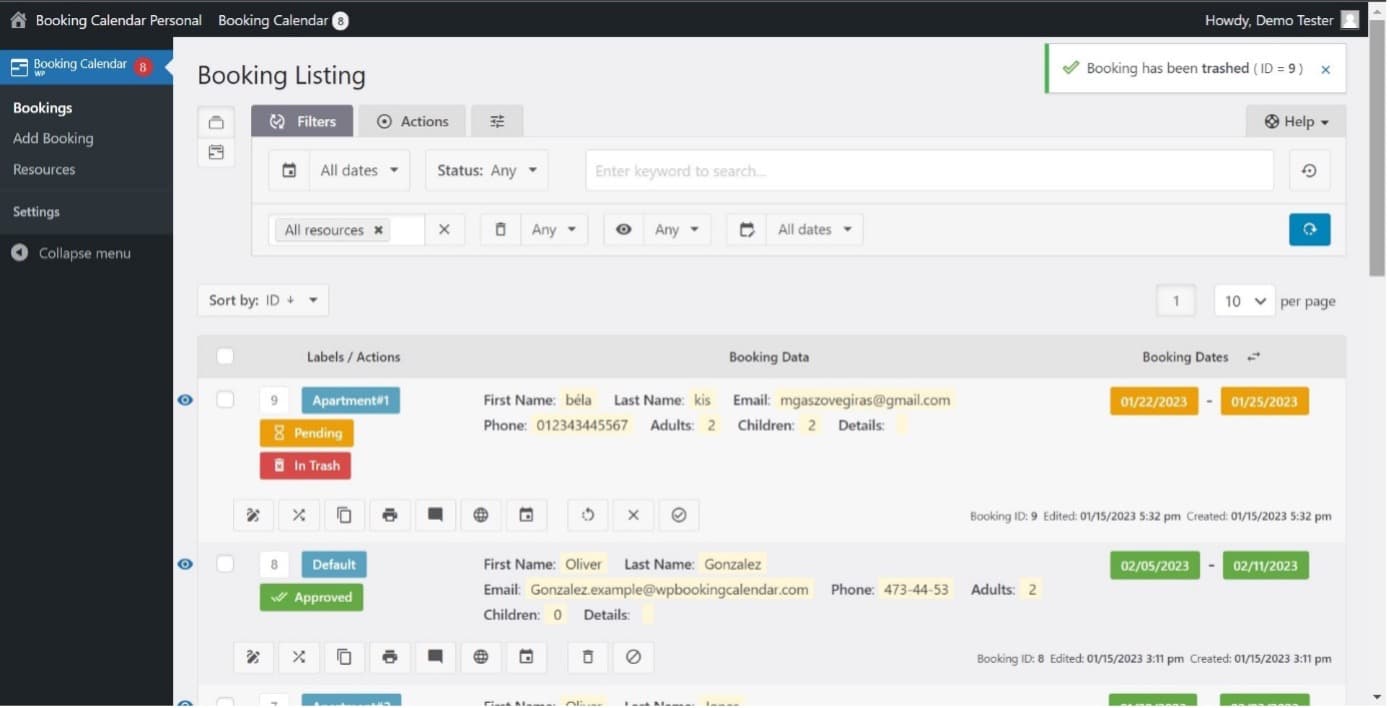Approve booking 9 with checkmark icon
The image size is (1390, 708).
click(679, 515)
